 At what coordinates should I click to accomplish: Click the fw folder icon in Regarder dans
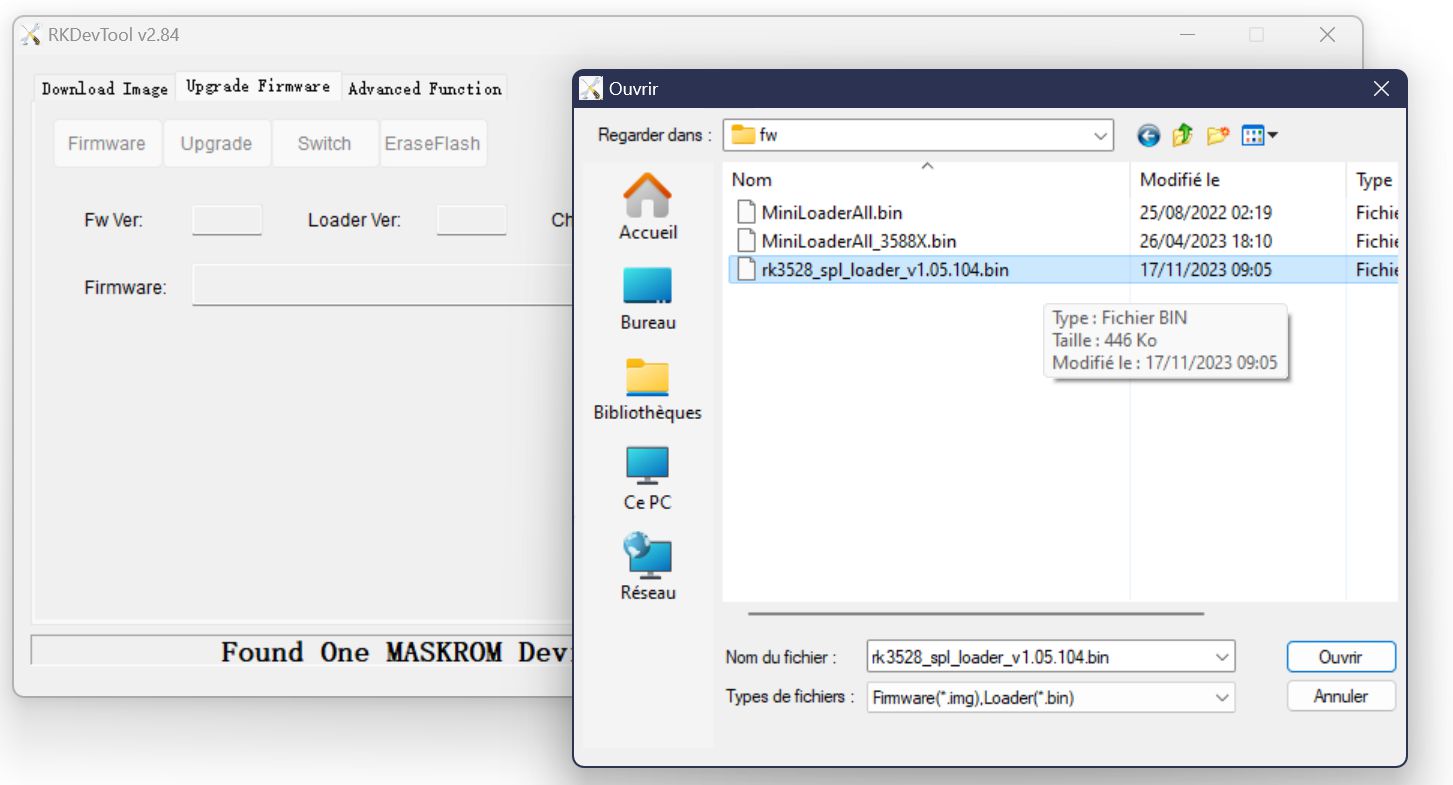click(x=742, y=135)
